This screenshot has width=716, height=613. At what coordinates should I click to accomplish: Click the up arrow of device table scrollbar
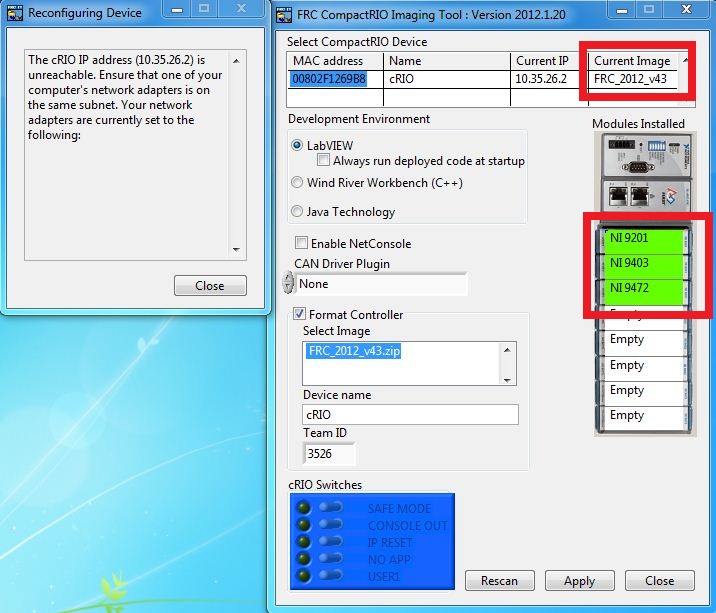[685, 60]
